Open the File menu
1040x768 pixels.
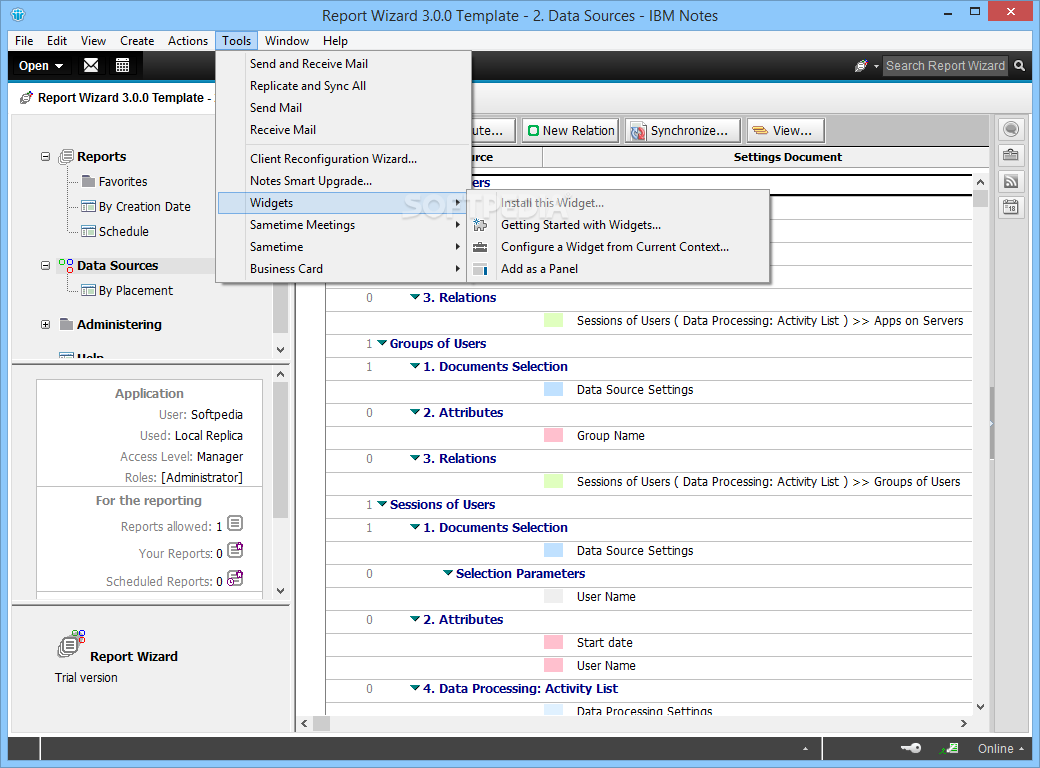(x=24, y=40)
